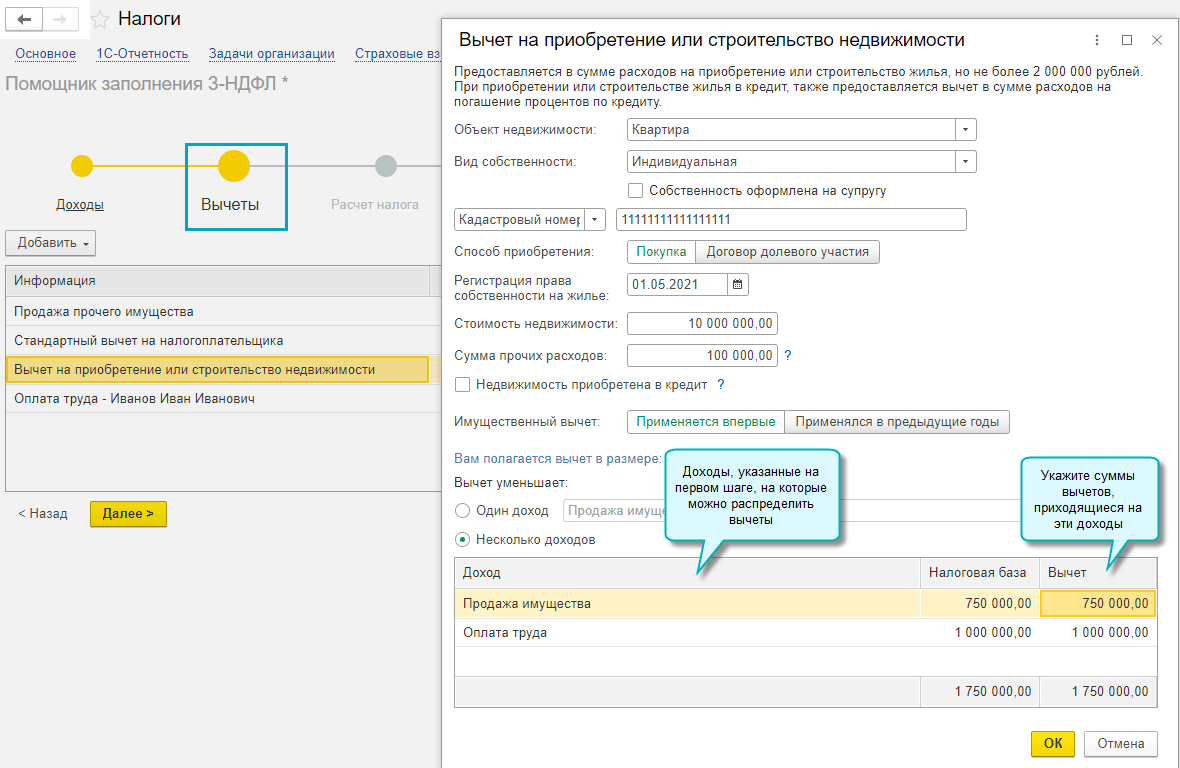Click the back navigation arrow
The height and width of the screenshot is (768, 1180).
point(25,20)
